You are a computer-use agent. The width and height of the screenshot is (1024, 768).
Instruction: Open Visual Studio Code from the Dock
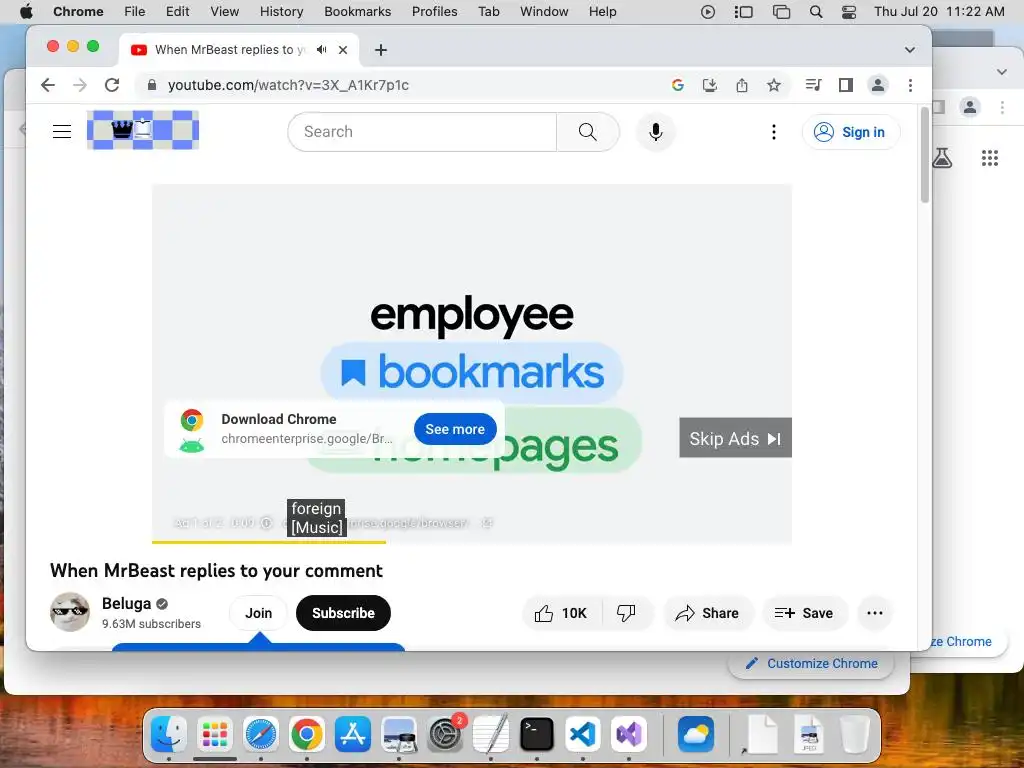point(583,734)
